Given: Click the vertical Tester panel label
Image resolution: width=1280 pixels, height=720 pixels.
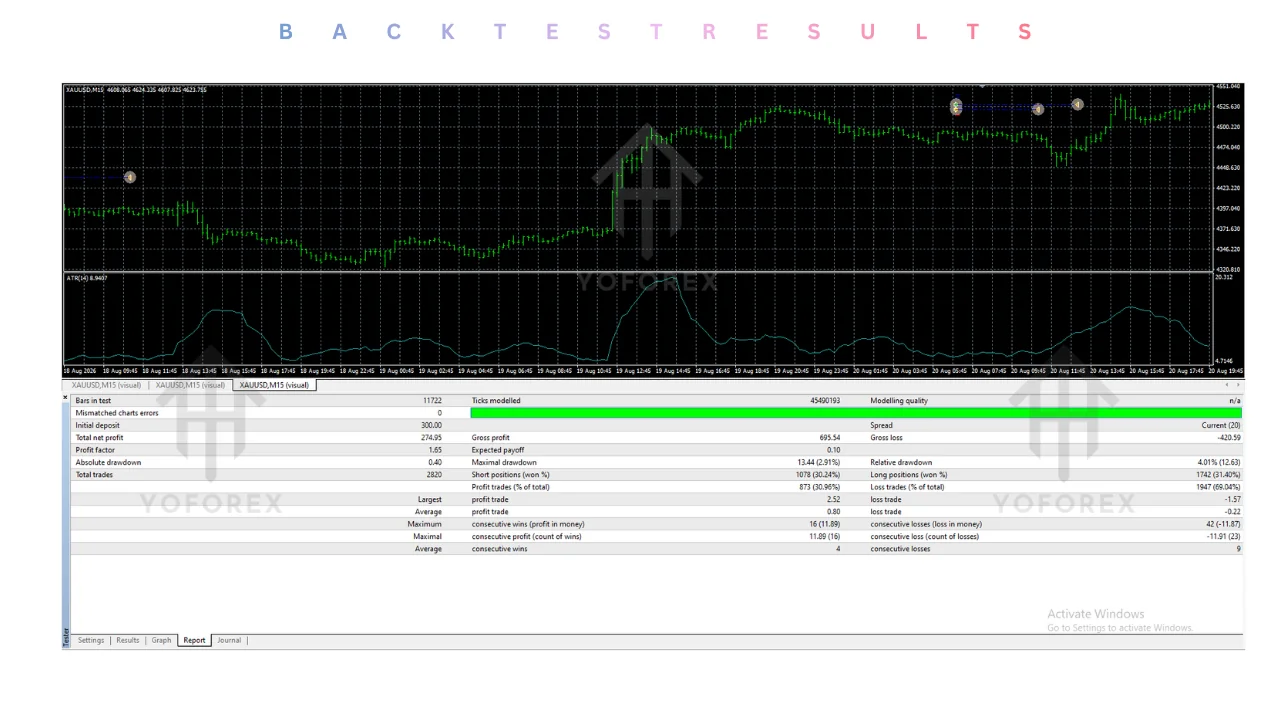Looking at the screenshot, I should pos(66,636).
